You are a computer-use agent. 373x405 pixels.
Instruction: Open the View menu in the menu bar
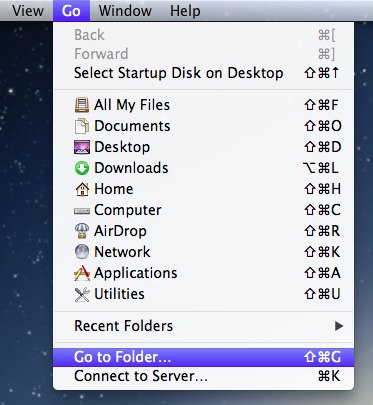pos(28,11)
